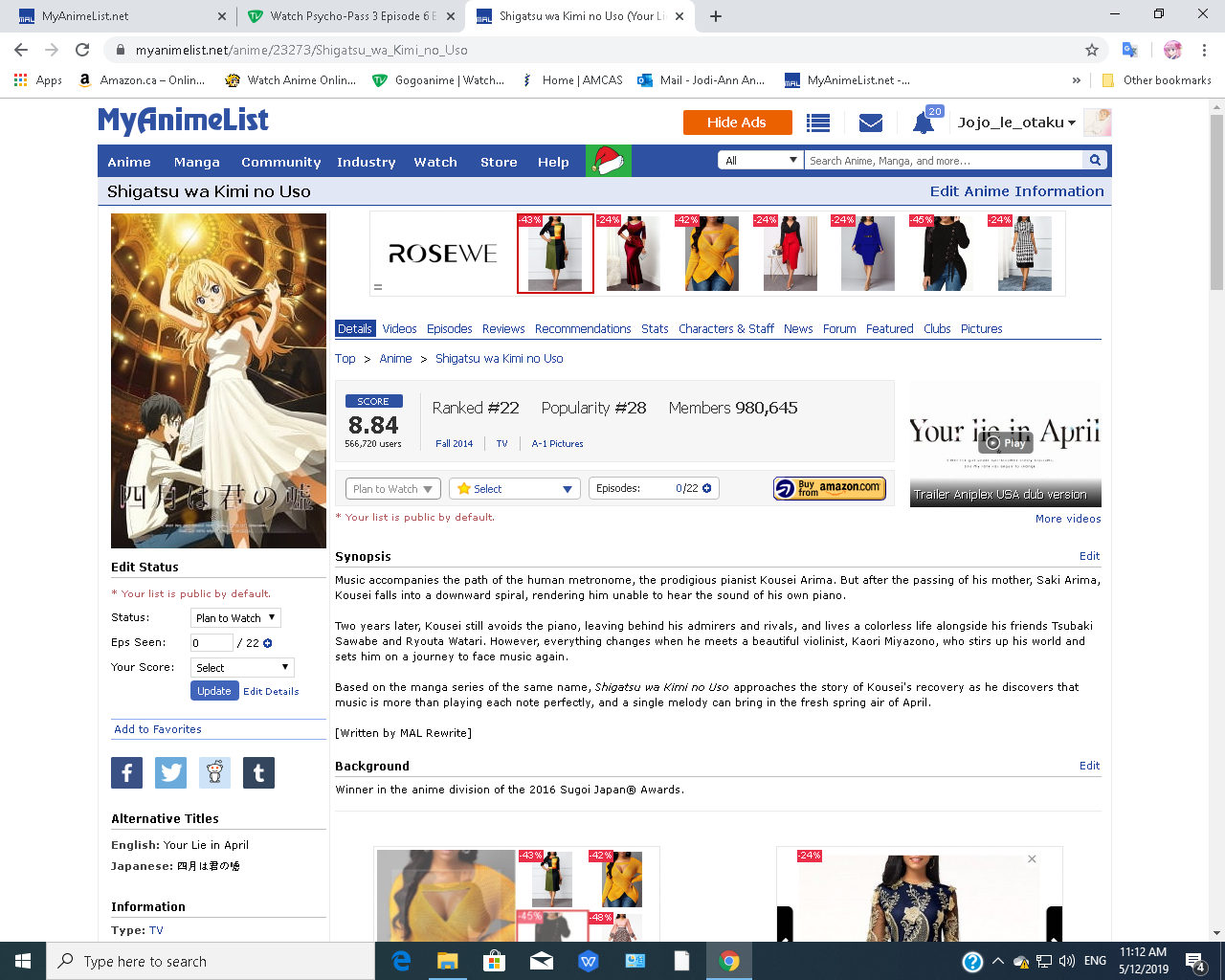This screenshot has height=980, width=1225.
Task: Share on Facebook
Action: pos(126,772)
